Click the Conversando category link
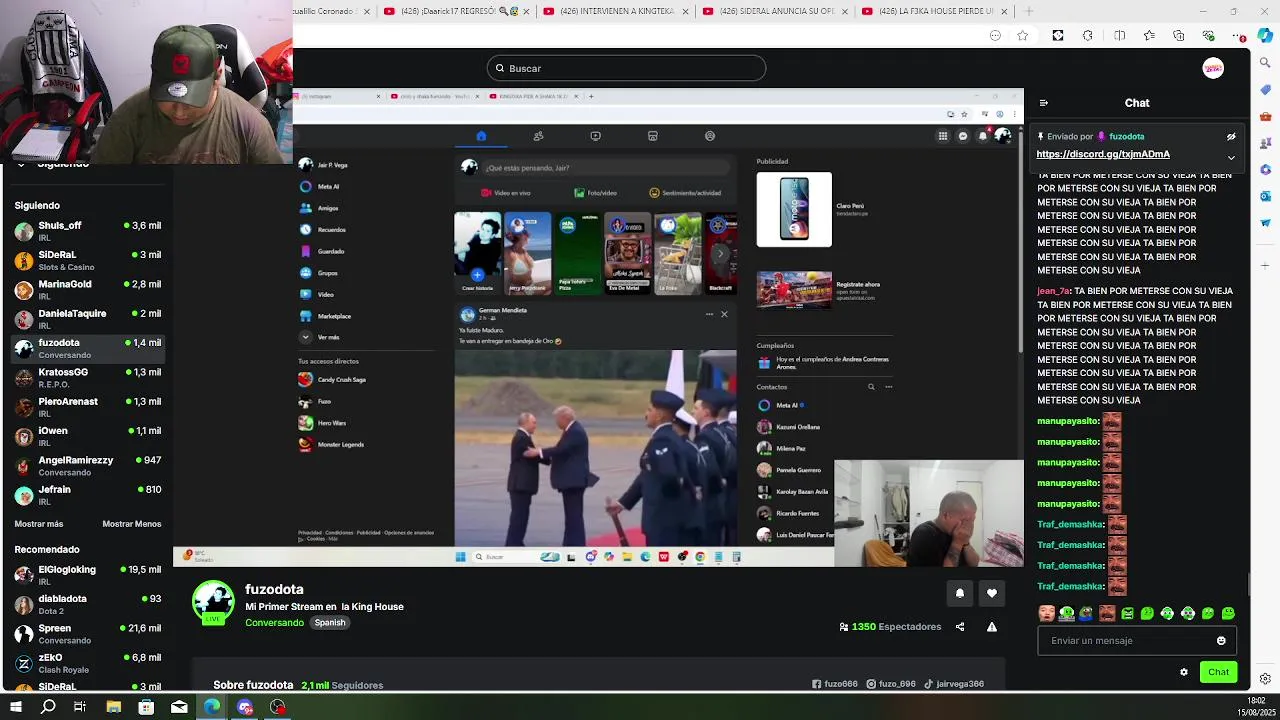The image size is (1280, 720). [x=274, y=623]
